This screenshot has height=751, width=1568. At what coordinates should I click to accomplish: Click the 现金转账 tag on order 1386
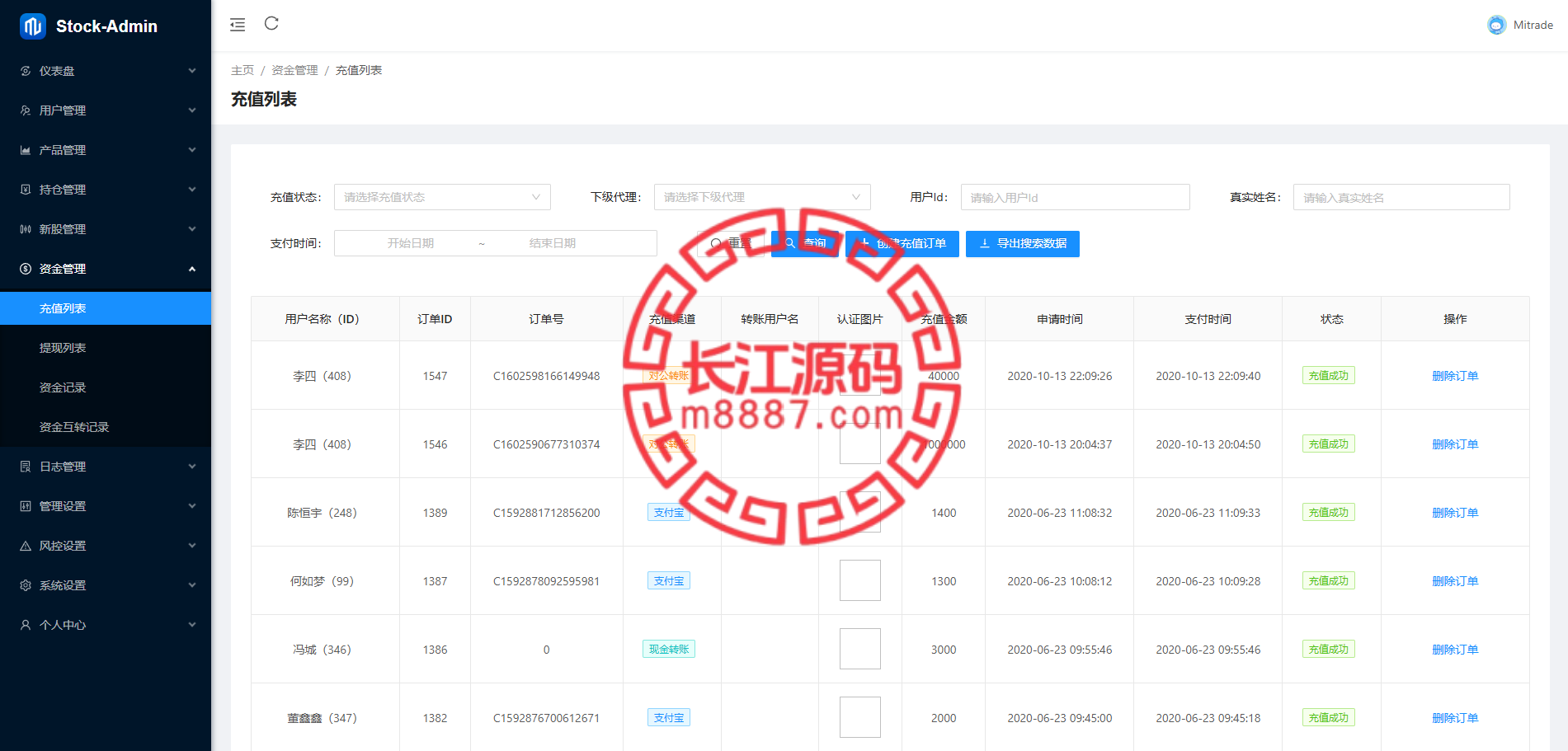669,650
